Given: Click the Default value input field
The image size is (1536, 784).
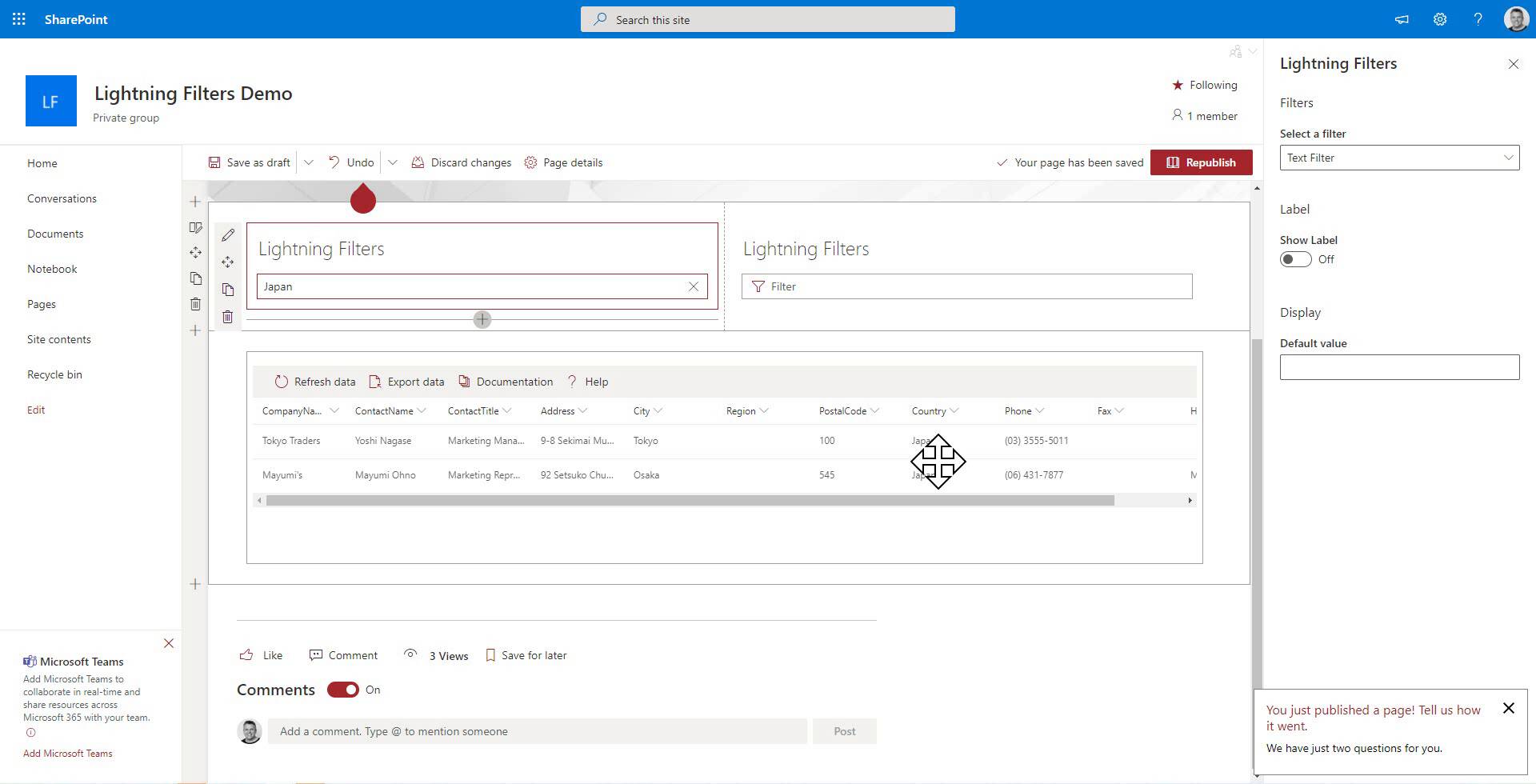Looking at the screenshot, I should point(1399,367).
